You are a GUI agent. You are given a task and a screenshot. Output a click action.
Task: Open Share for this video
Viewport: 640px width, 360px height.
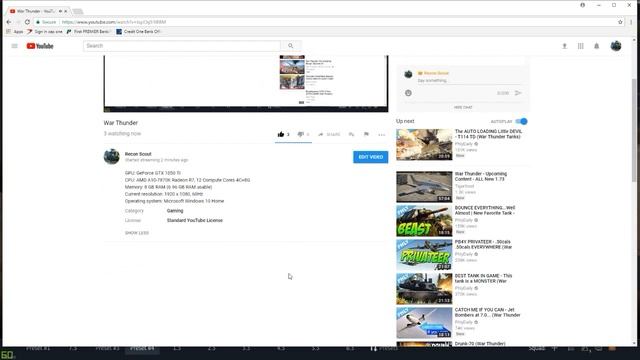tap(329, 134)
